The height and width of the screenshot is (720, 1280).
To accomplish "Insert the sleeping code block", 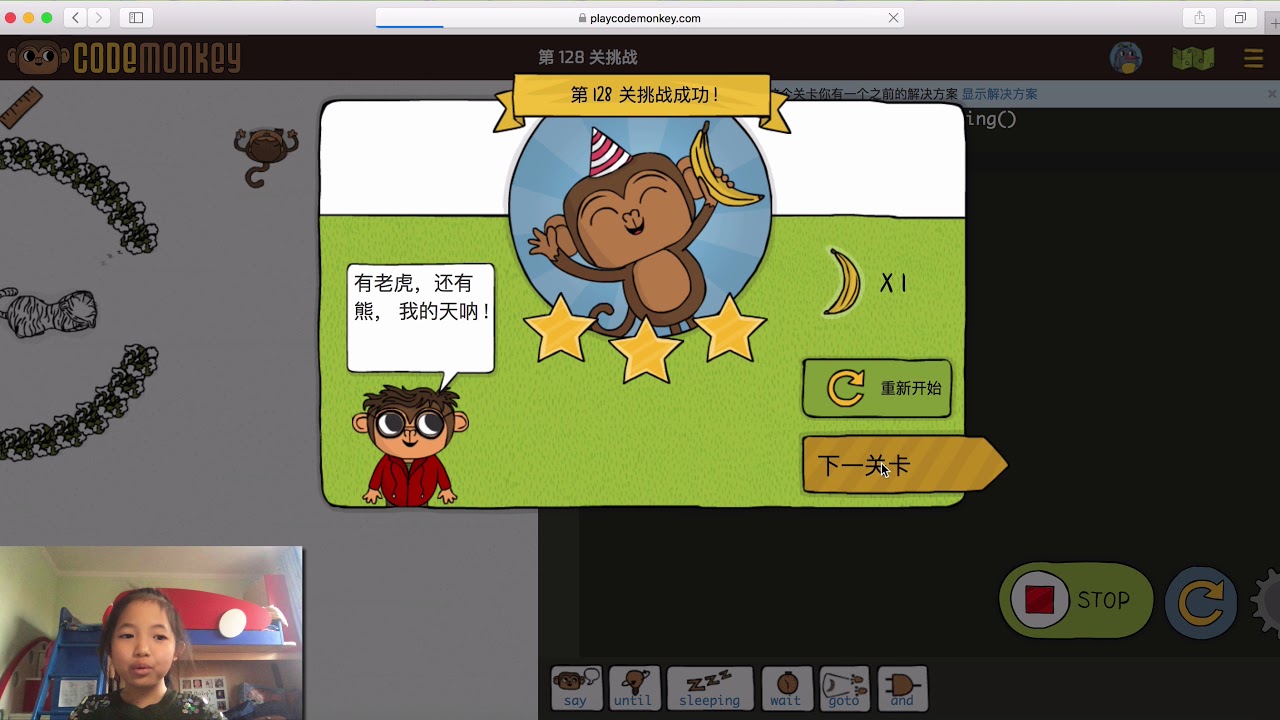I will [710, 689].
